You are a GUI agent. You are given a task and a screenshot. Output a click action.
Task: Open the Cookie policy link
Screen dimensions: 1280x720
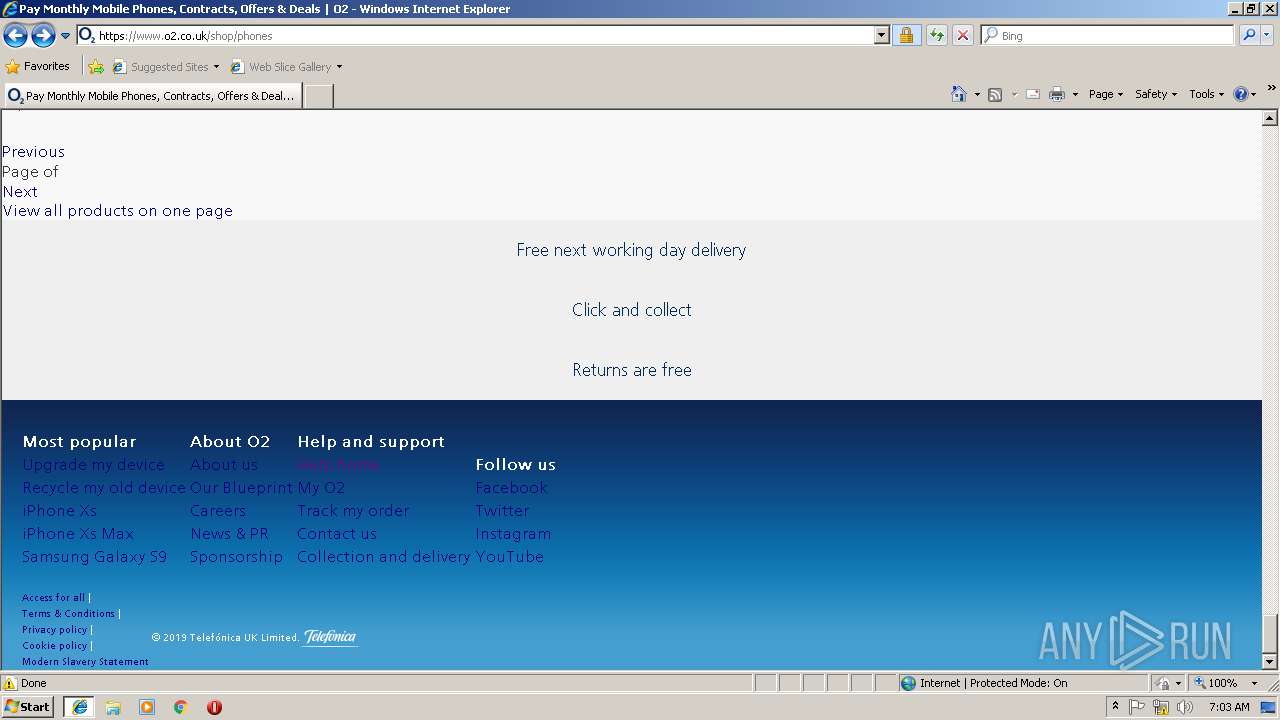click(54, 646)
